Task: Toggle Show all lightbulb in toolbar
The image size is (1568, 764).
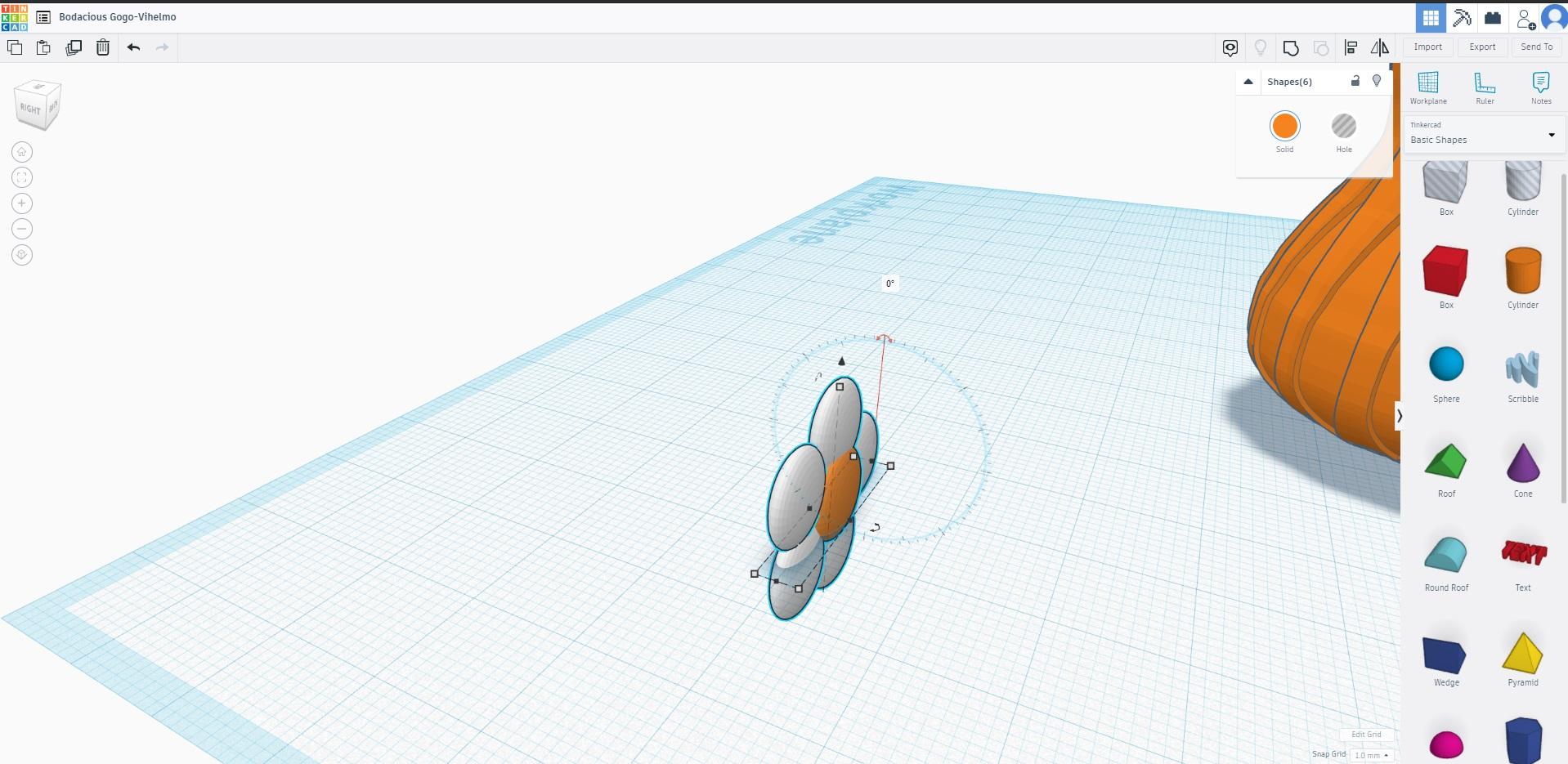Action: click(x=1261, y=48)
